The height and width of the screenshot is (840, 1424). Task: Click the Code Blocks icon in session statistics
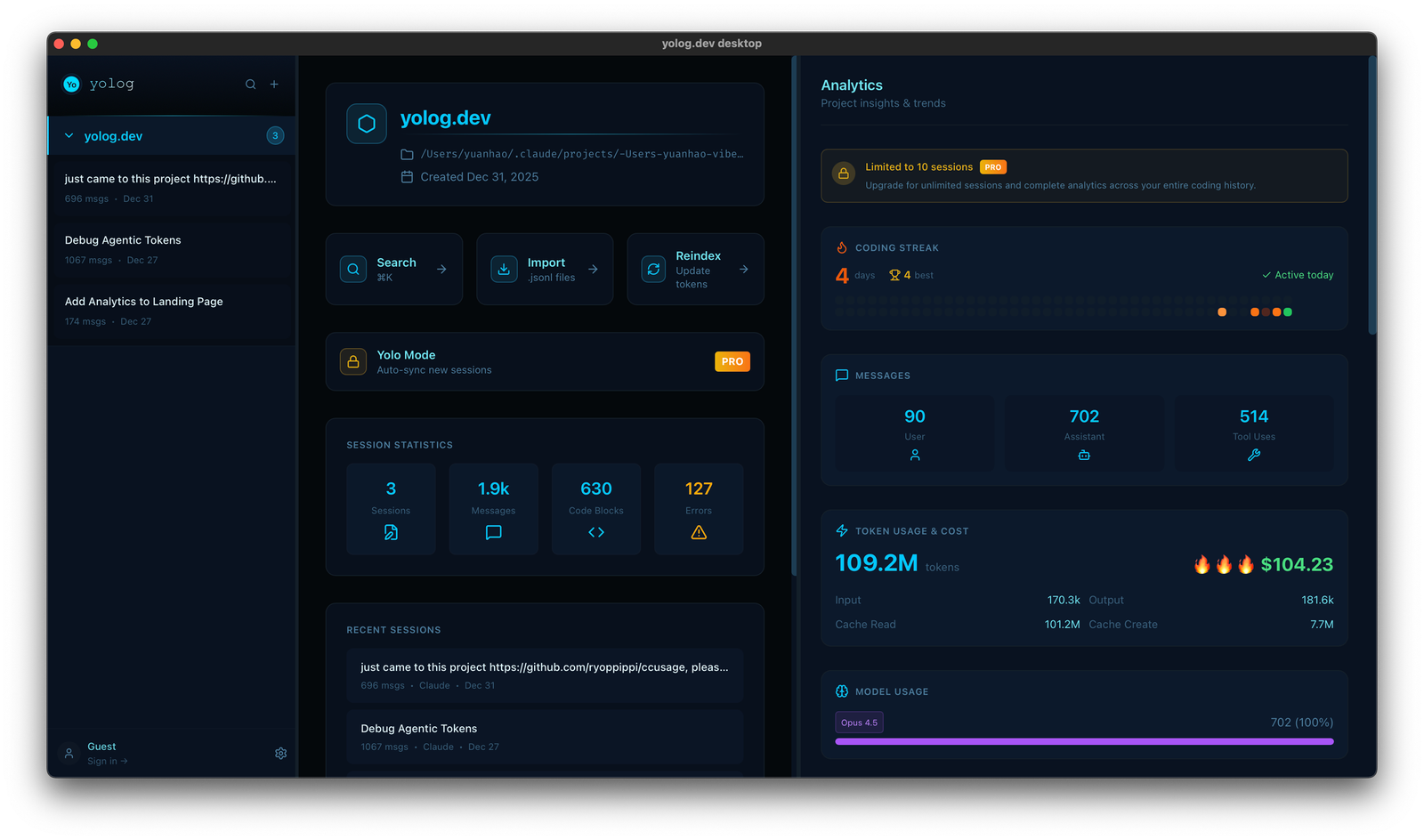point(595,531)
